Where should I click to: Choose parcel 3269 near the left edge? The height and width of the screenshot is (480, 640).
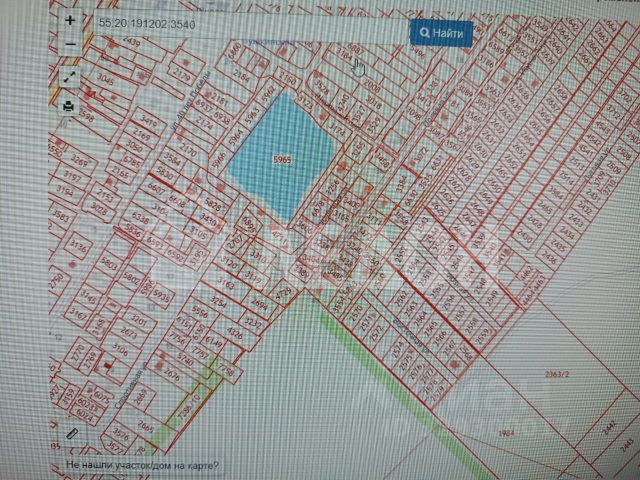point(79,160)
